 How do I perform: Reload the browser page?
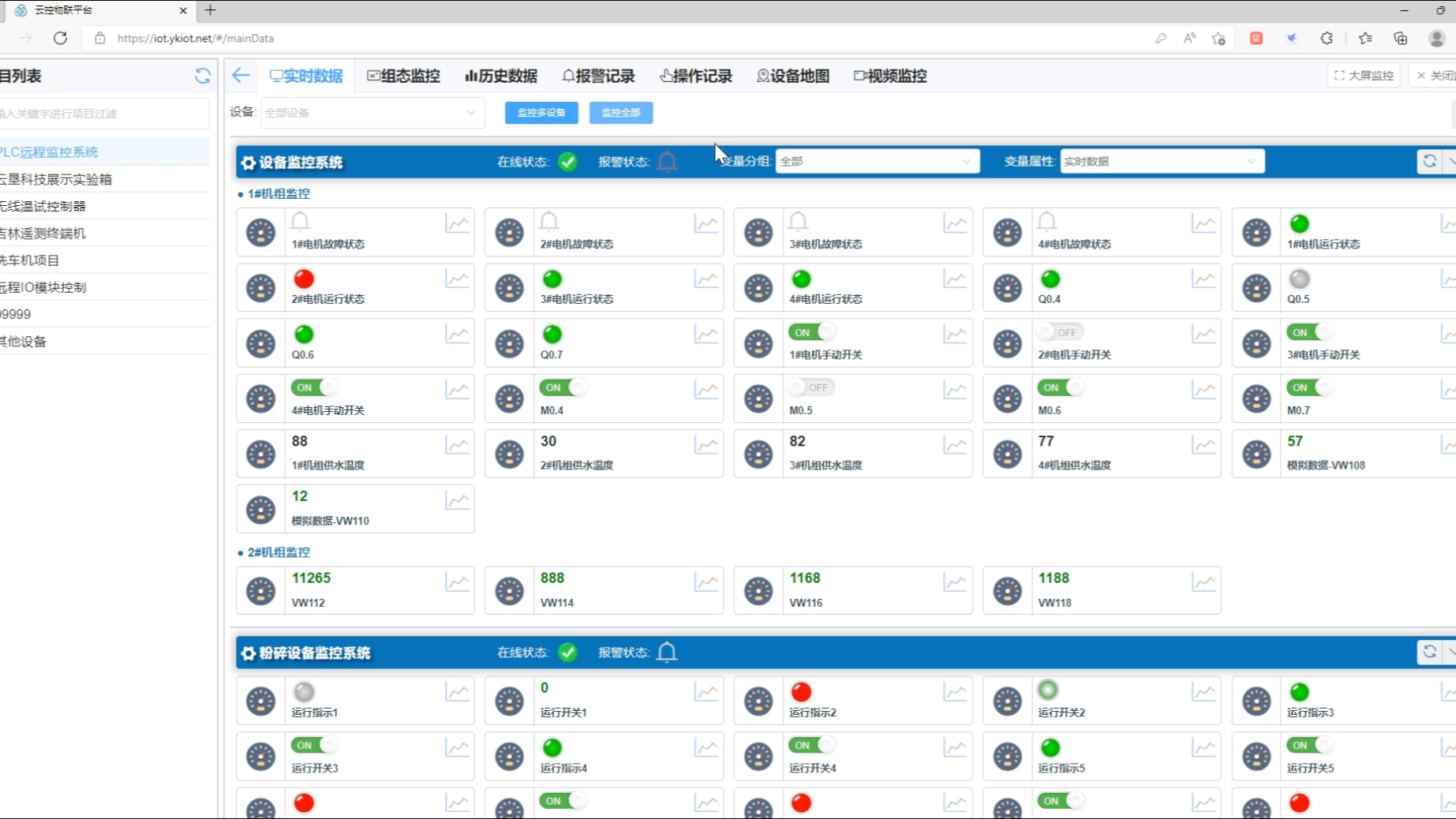coord(60,38)
